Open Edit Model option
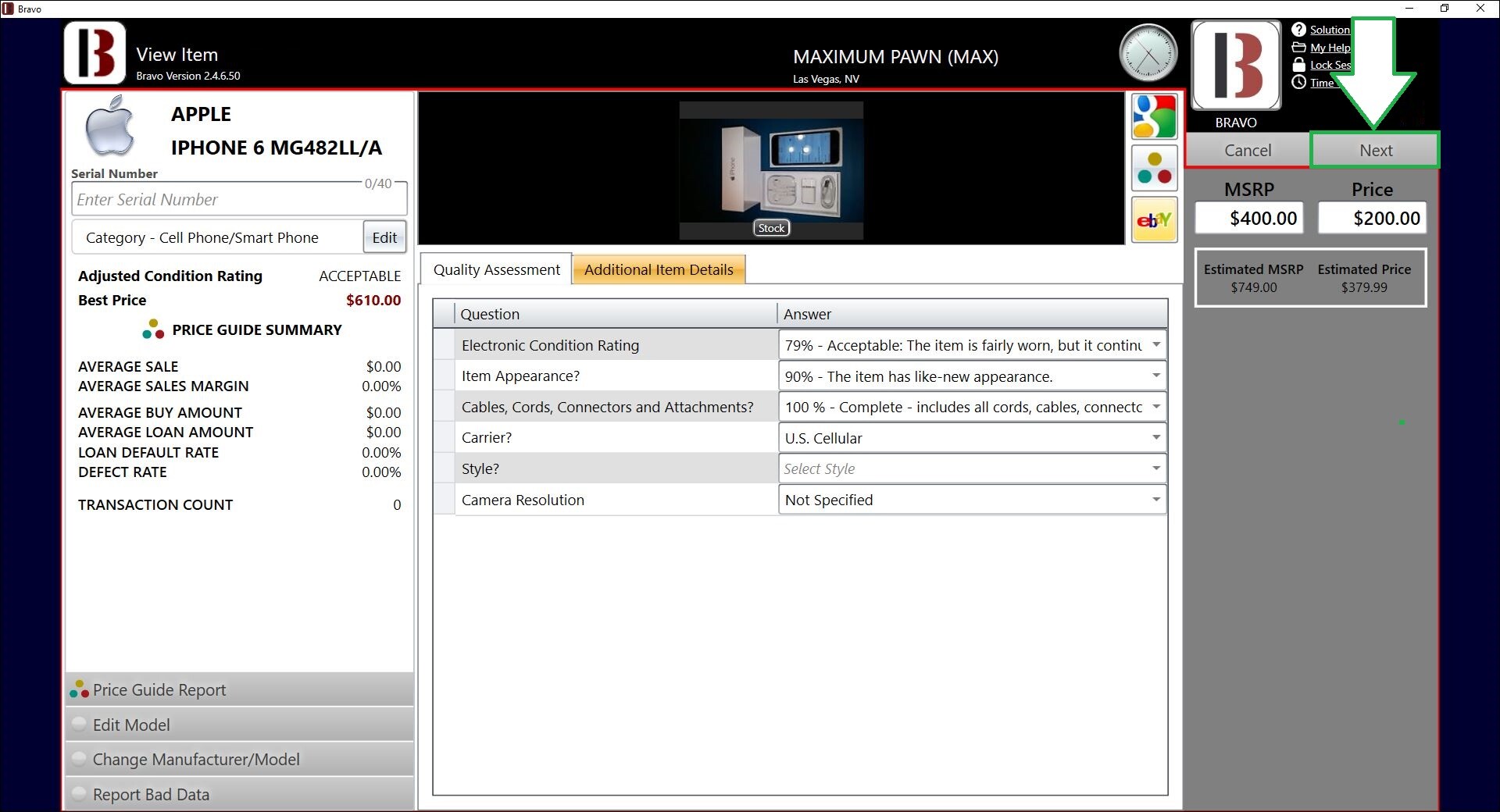 click(x=240, y=725)
